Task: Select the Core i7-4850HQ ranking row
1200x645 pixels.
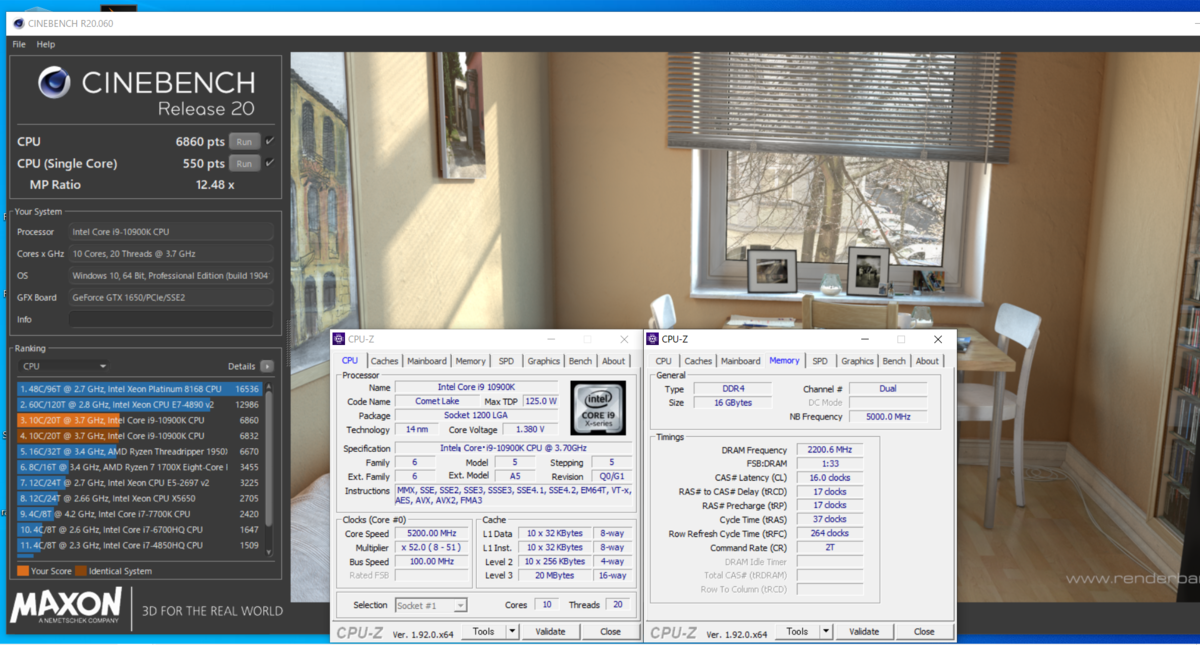Action: tap(139, 545)
